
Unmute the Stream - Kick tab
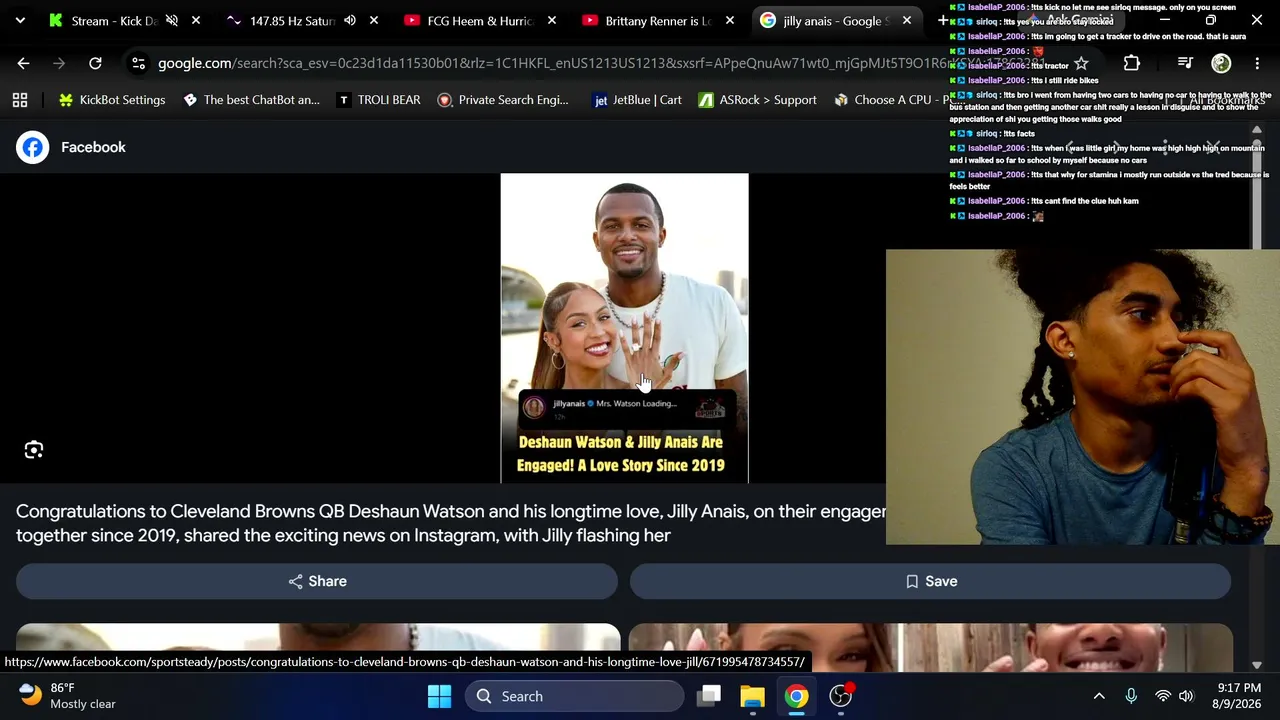[172, 21]
